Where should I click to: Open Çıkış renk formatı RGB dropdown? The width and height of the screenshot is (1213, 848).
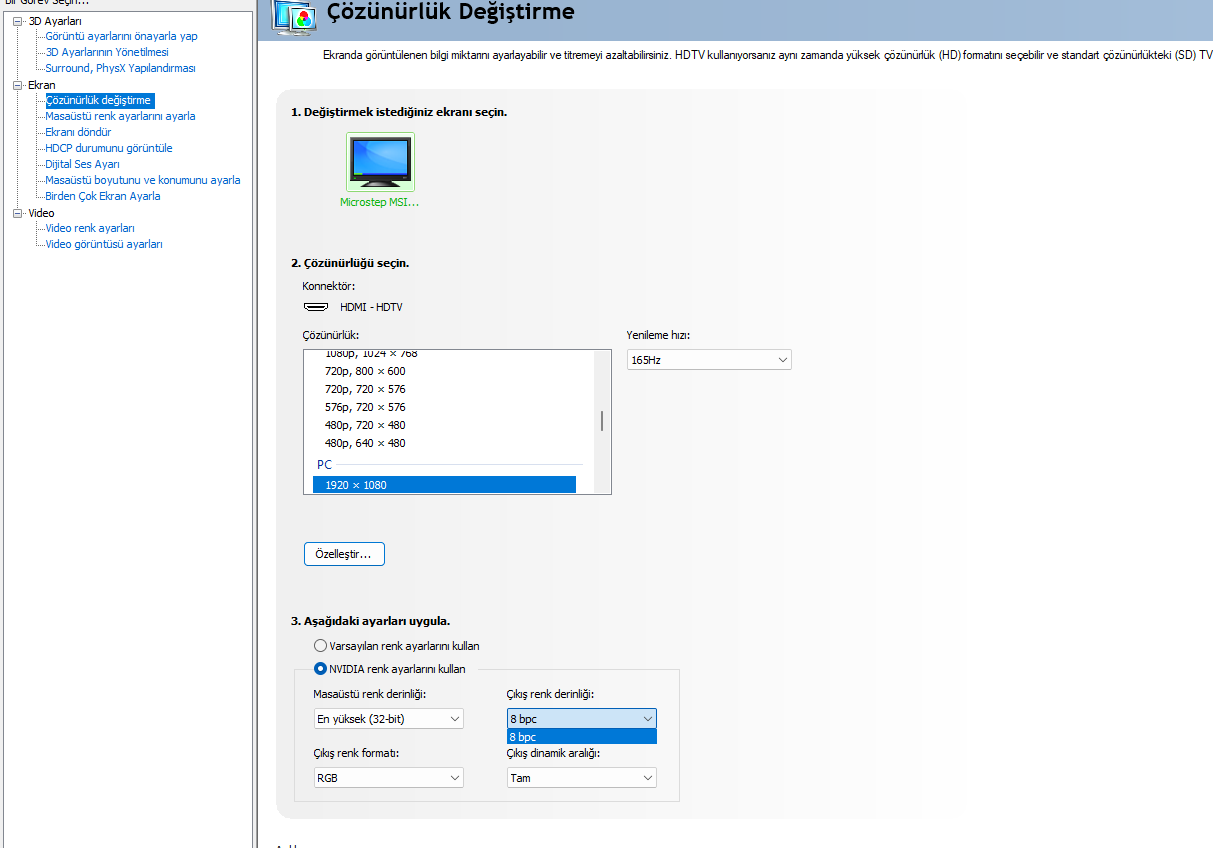point(389,777)
